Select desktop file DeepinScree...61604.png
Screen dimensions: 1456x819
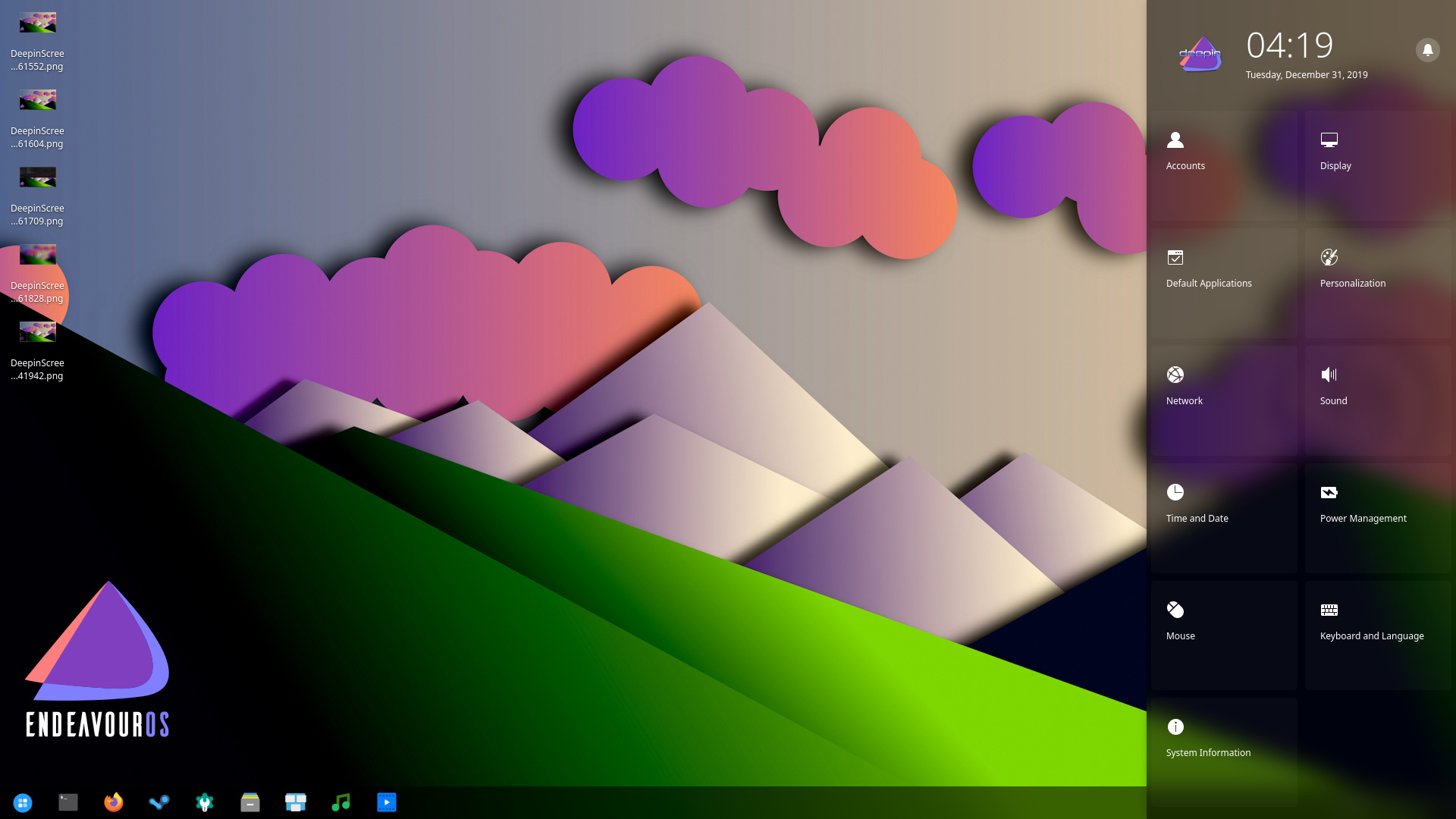[37, 118]
